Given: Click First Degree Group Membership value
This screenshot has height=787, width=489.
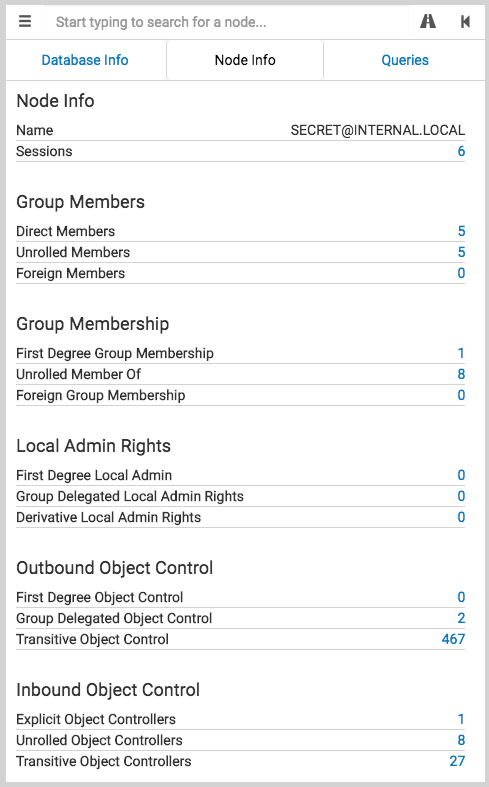Looking at the screenshot, I should (x=461, y=353).
